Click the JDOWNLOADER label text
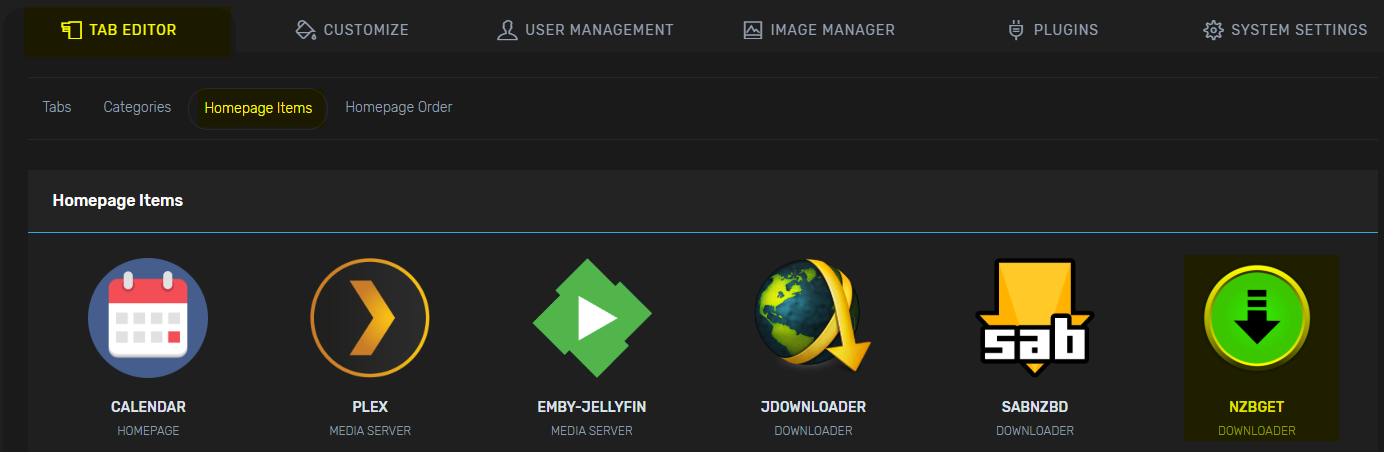 click(813, 407)
